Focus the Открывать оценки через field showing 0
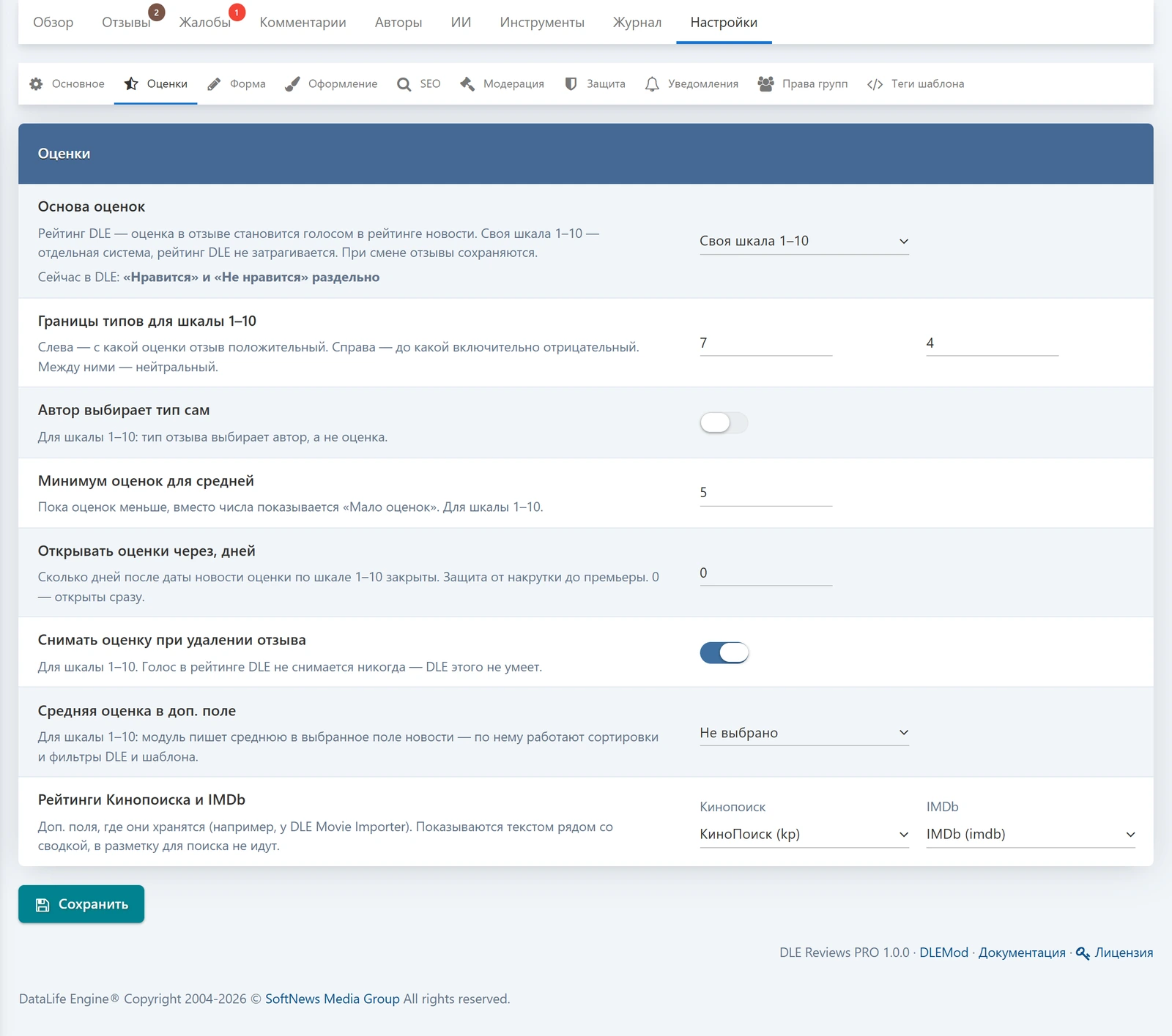The height and width of the screenshot is (1036, 1172). click(765, 573)
